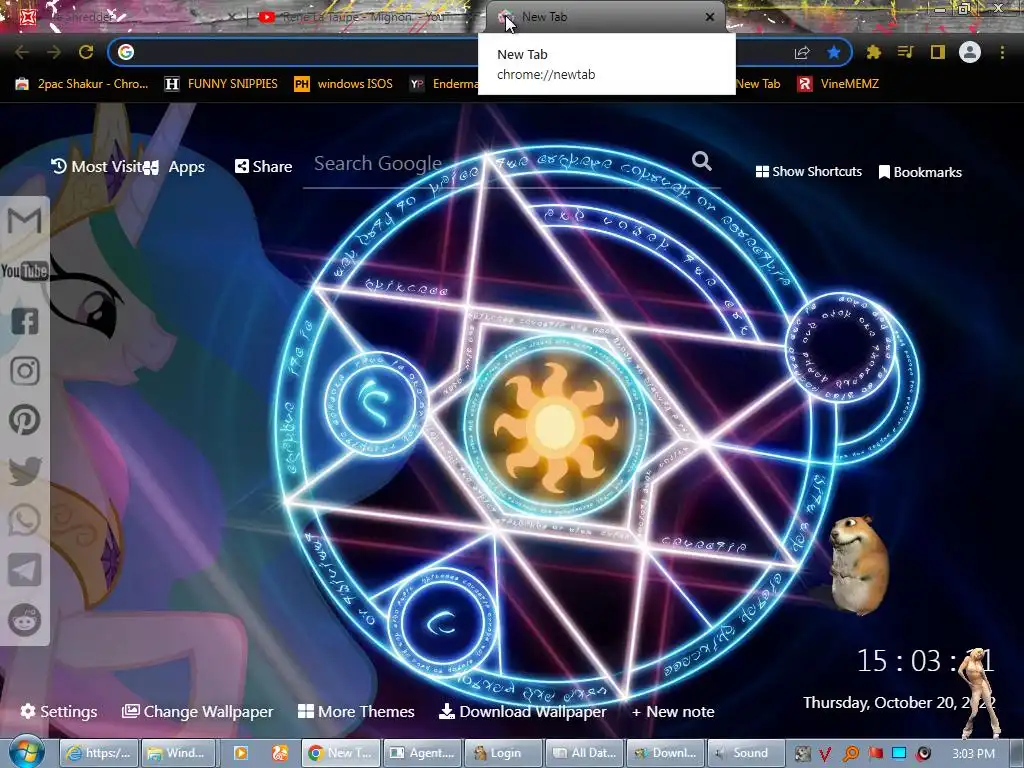This screenshot has height=768, width=1024.
Task: Switch to the Agent taskbar window
Action: tap(423, 753)
